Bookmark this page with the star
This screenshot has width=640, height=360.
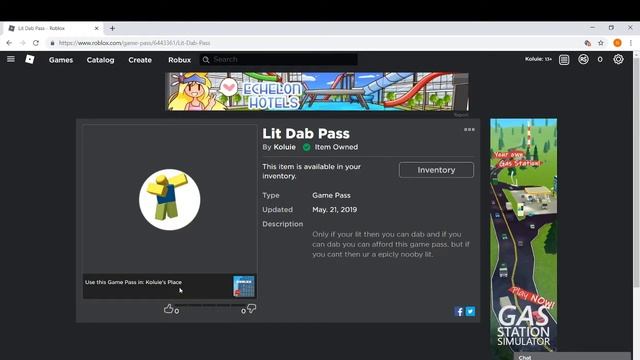(601, 43)
